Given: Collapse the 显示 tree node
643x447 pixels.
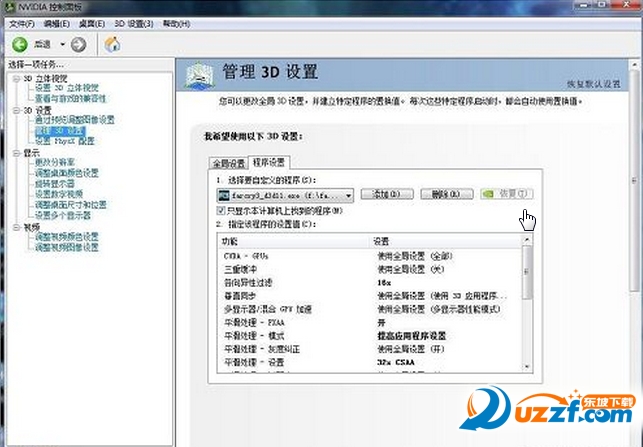Looking at the screenshot, I should 16,153.
